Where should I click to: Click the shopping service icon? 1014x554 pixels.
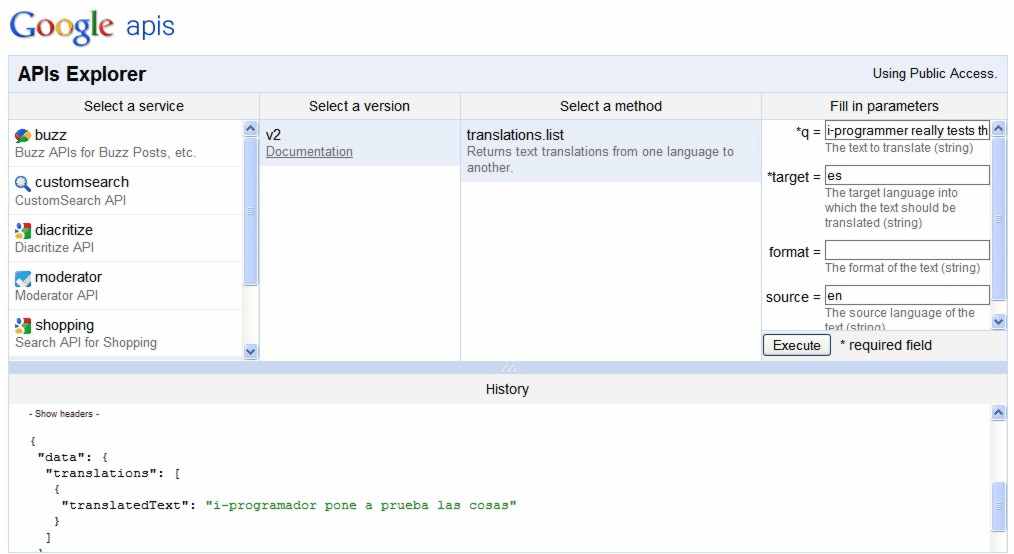click(23, 326)
